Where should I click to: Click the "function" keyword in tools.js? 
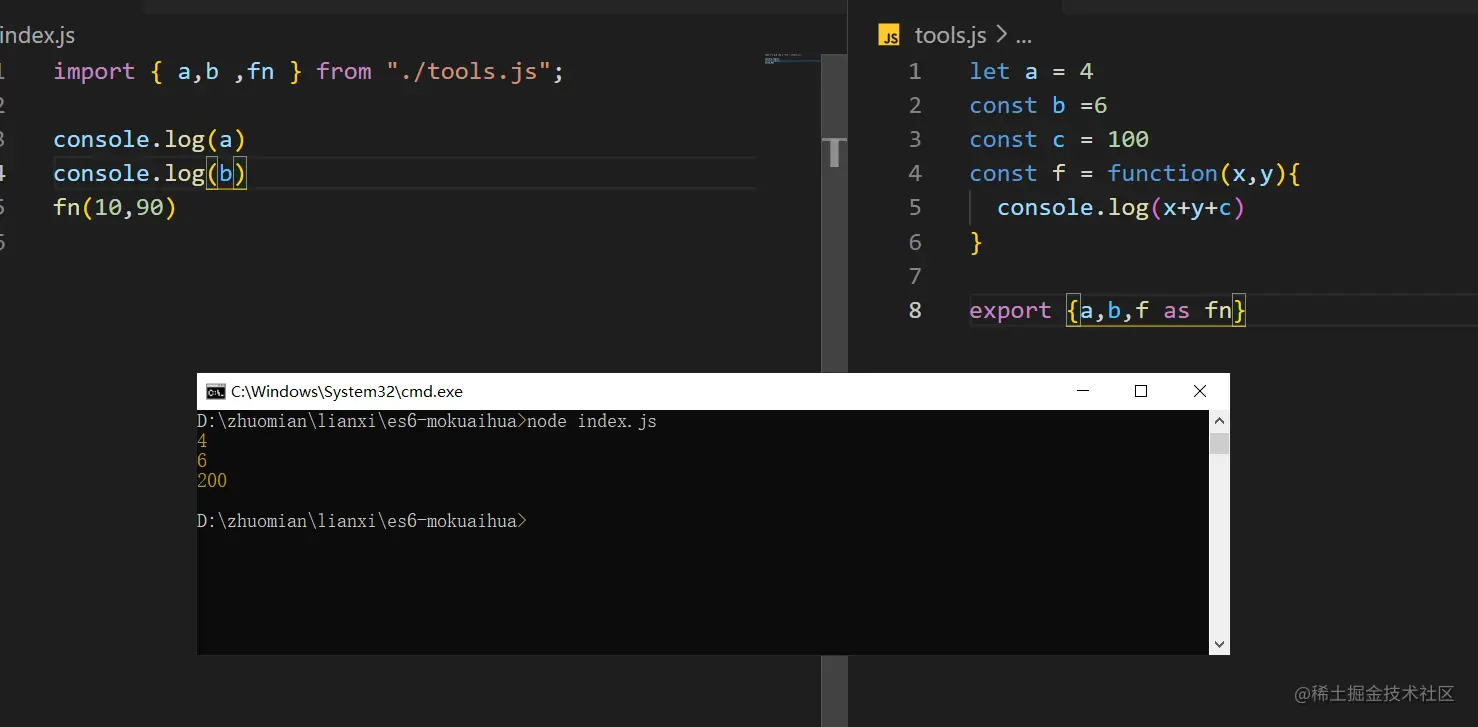[x=1162, y=173]
